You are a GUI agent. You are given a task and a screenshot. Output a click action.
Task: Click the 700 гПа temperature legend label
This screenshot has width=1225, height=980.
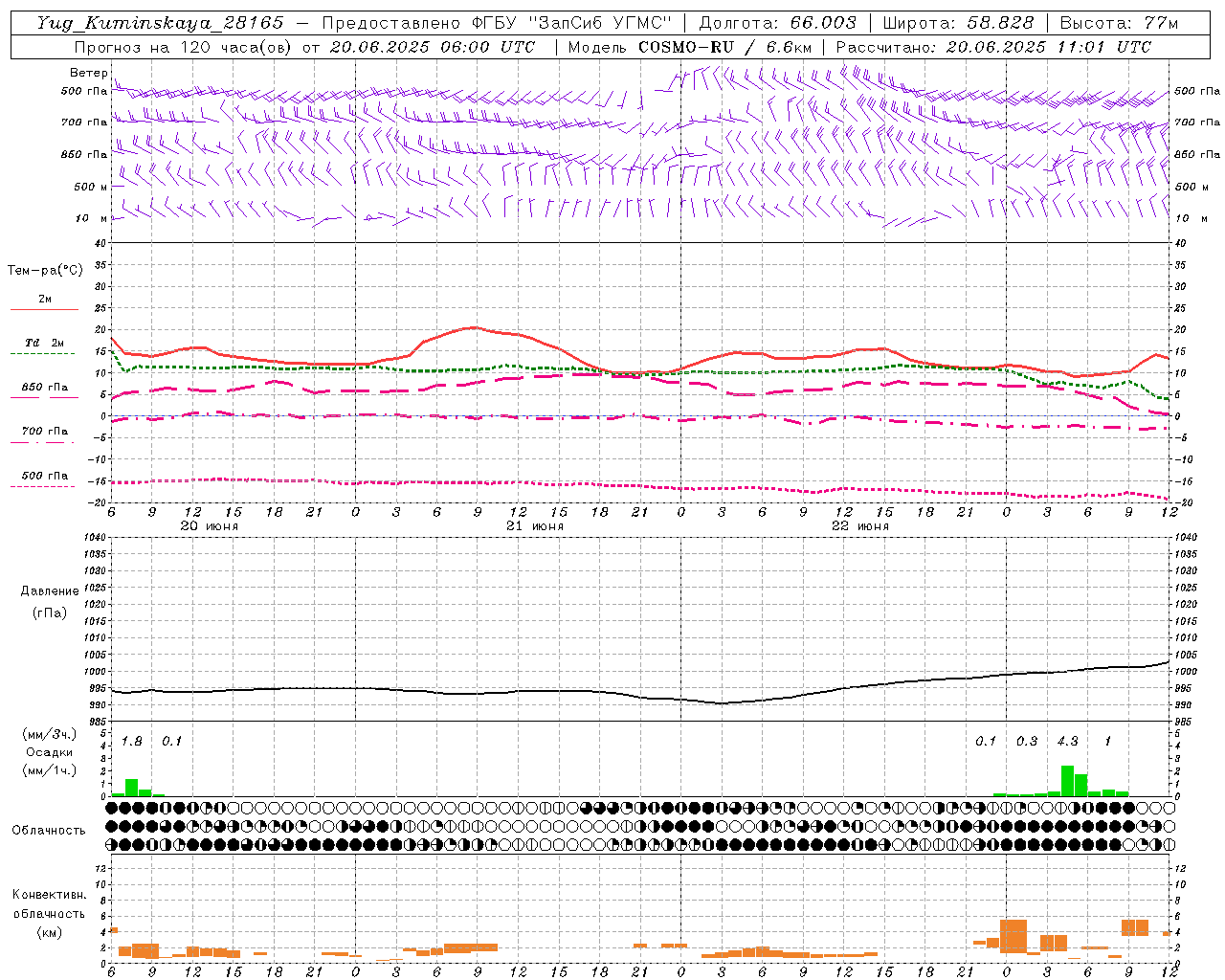45,431
